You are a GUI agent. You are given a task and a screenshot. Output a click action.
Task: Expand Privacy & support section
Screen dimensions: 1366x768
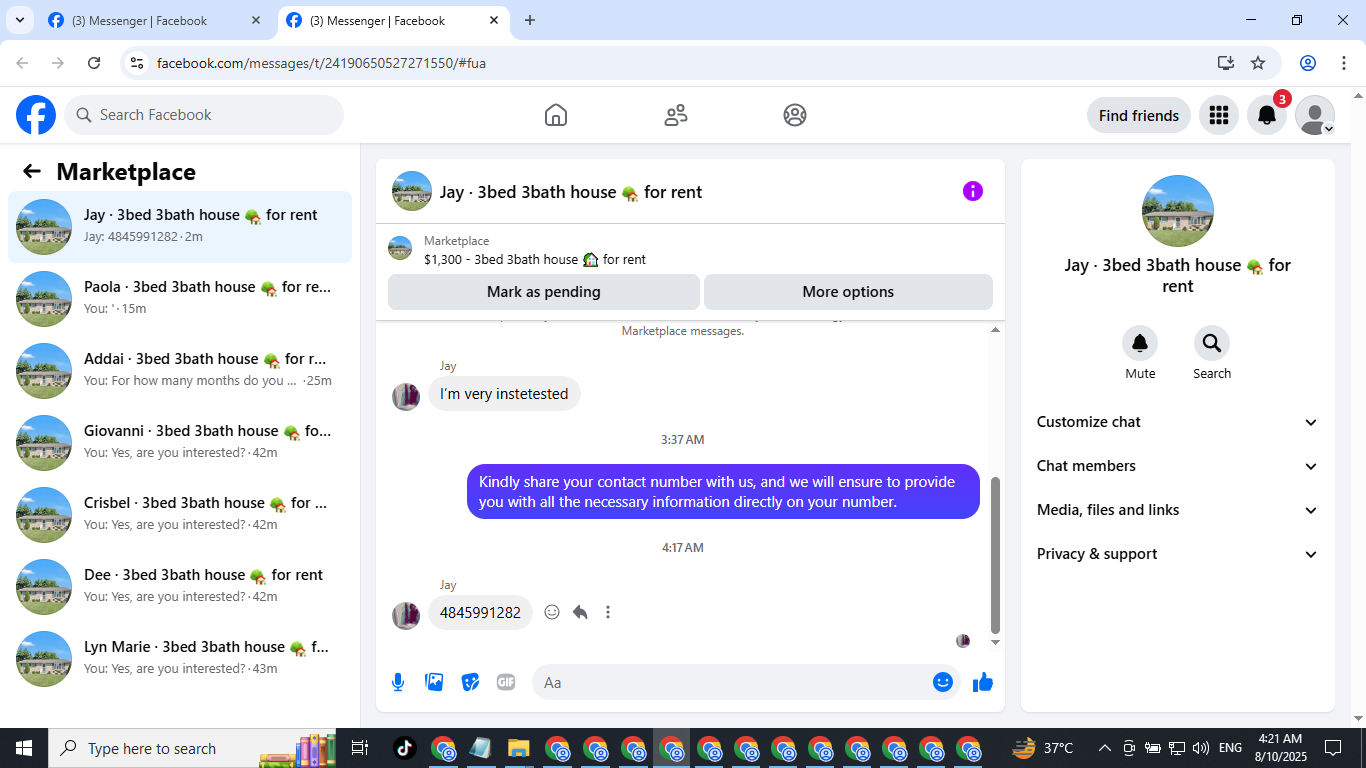coord(1178,554)
